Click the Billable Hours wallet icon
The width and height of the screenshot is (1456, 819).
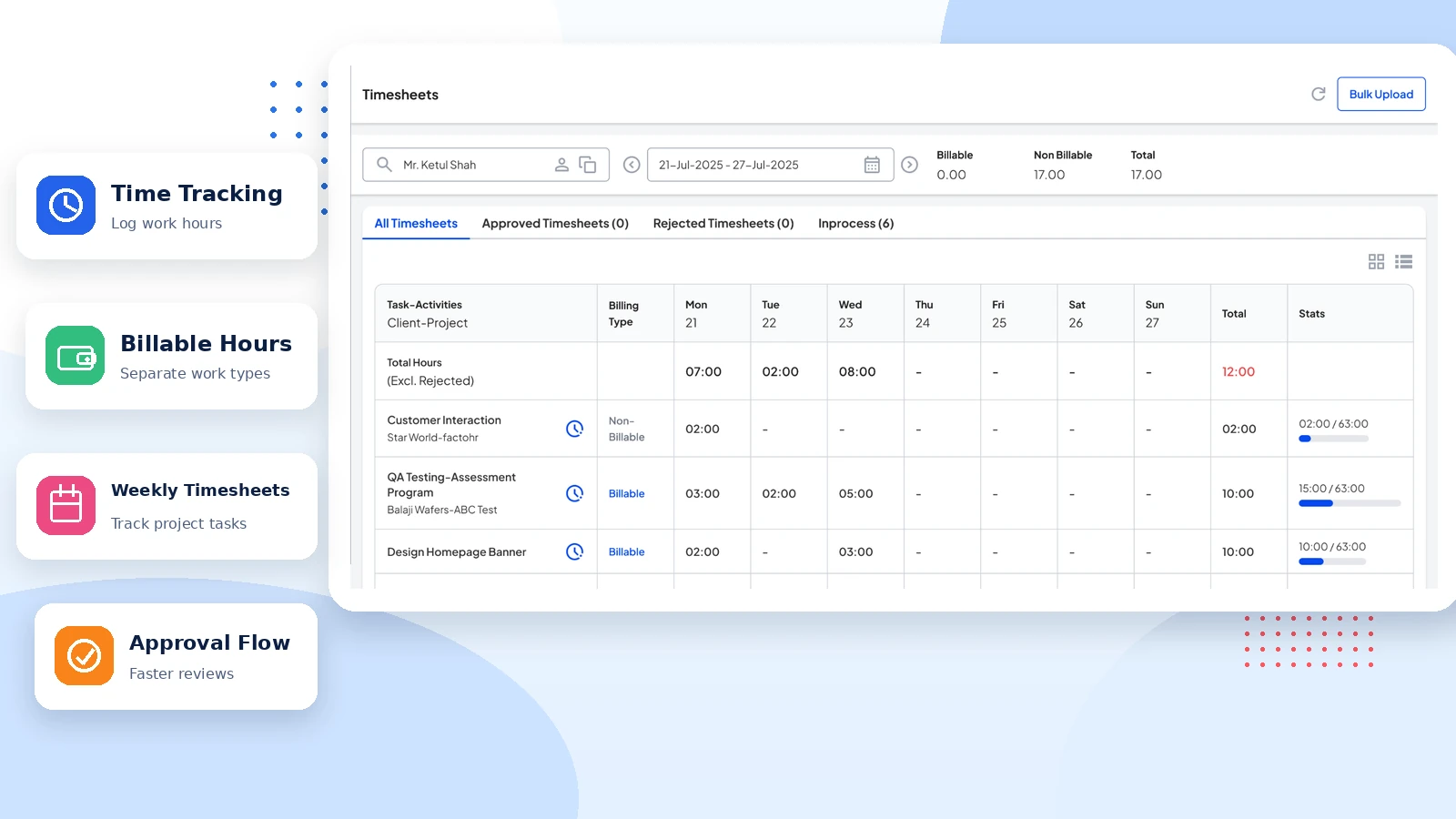75,355
